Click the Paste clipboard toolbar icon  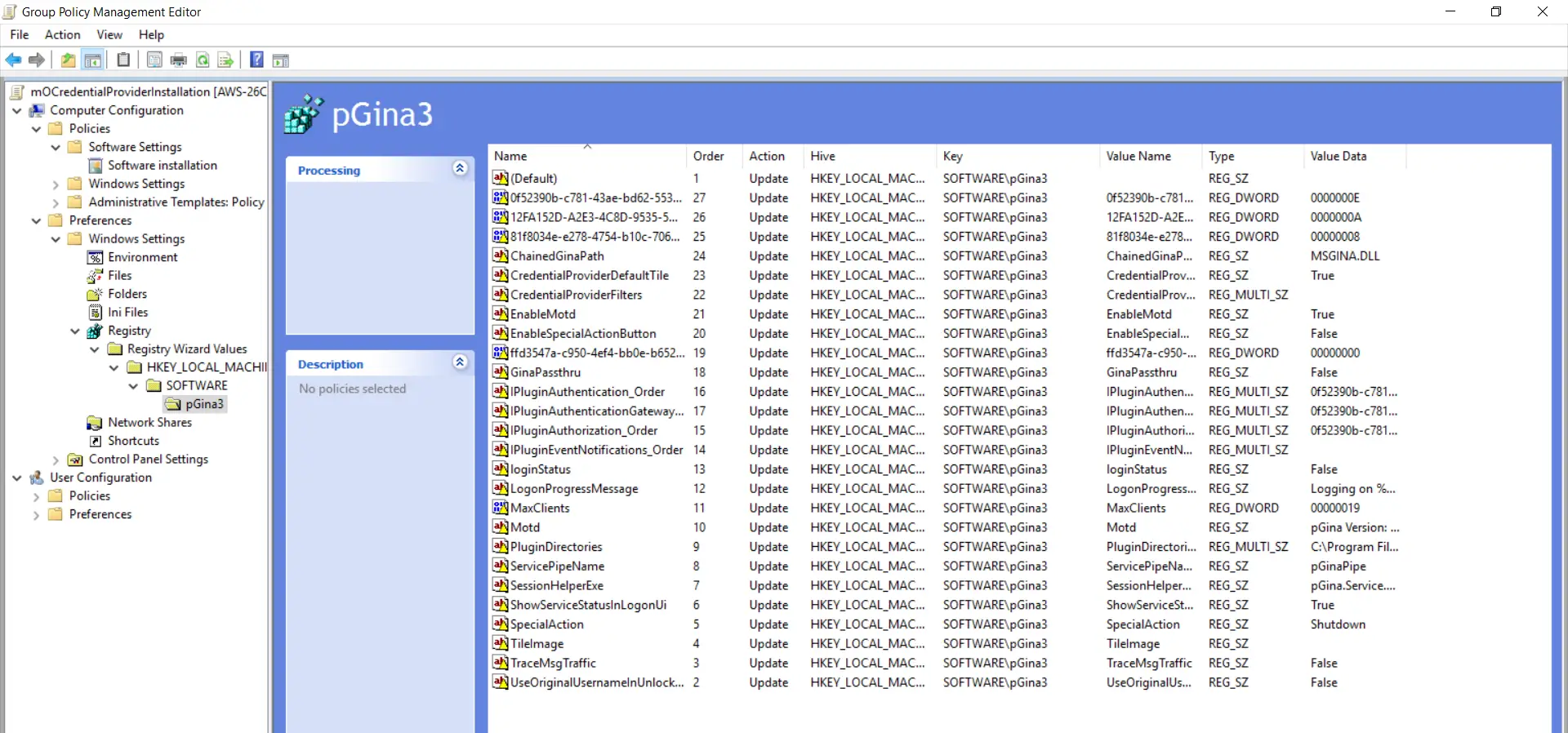(123, 60)
